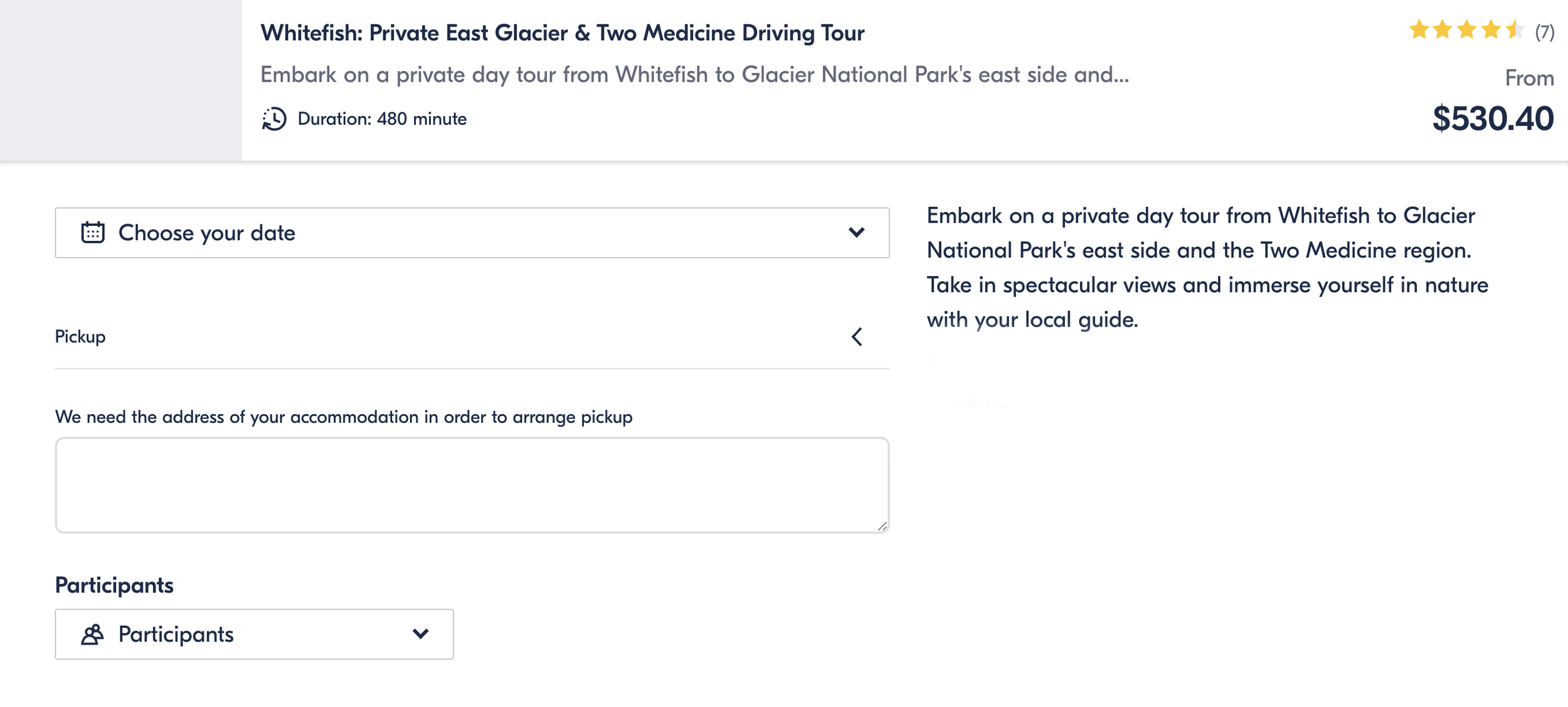The image size is (1568, 707).
Task: Click the Pickup section label
Action: click(80, 337)
